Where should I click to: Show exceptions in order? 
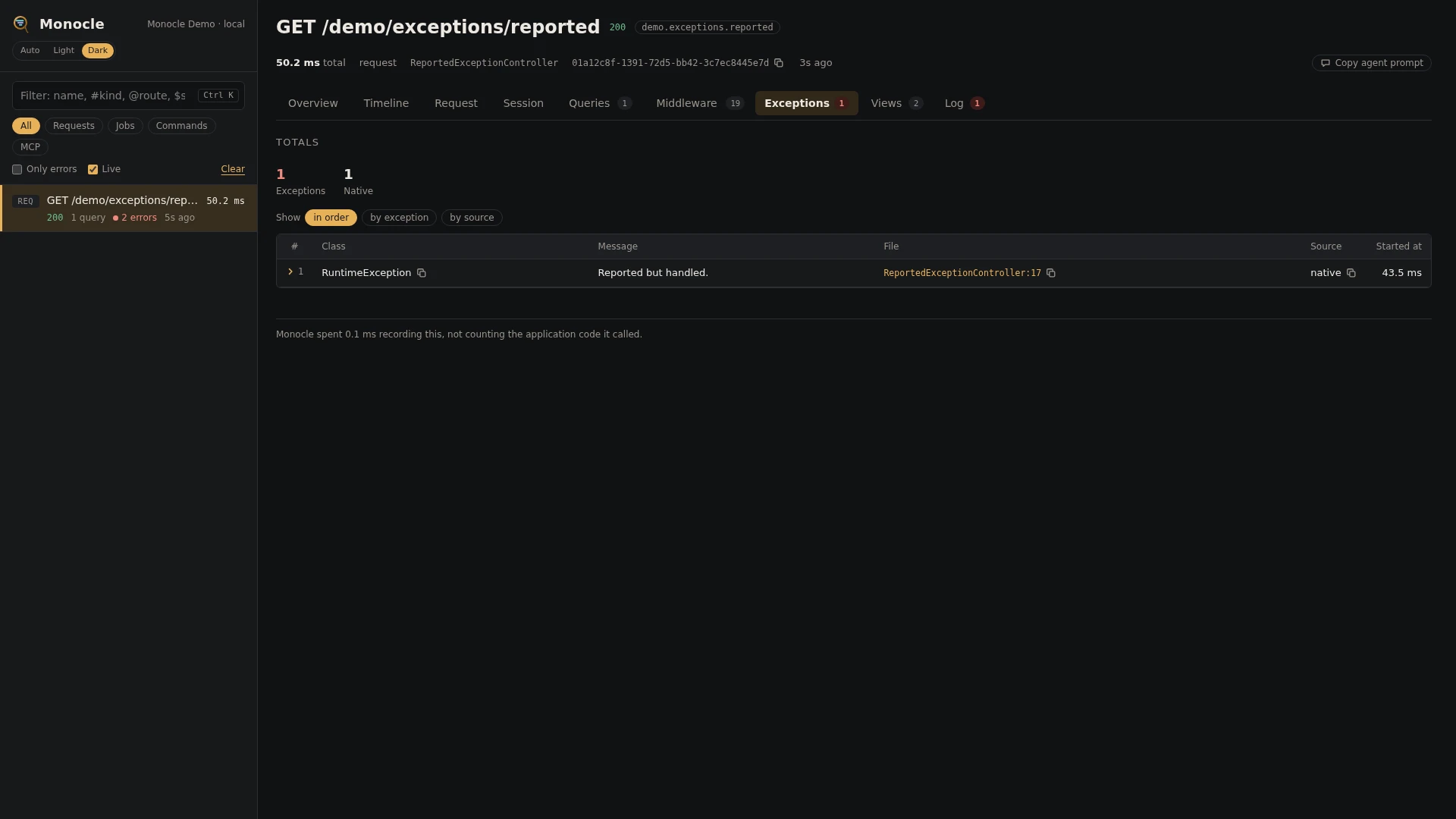pos(331,218)
